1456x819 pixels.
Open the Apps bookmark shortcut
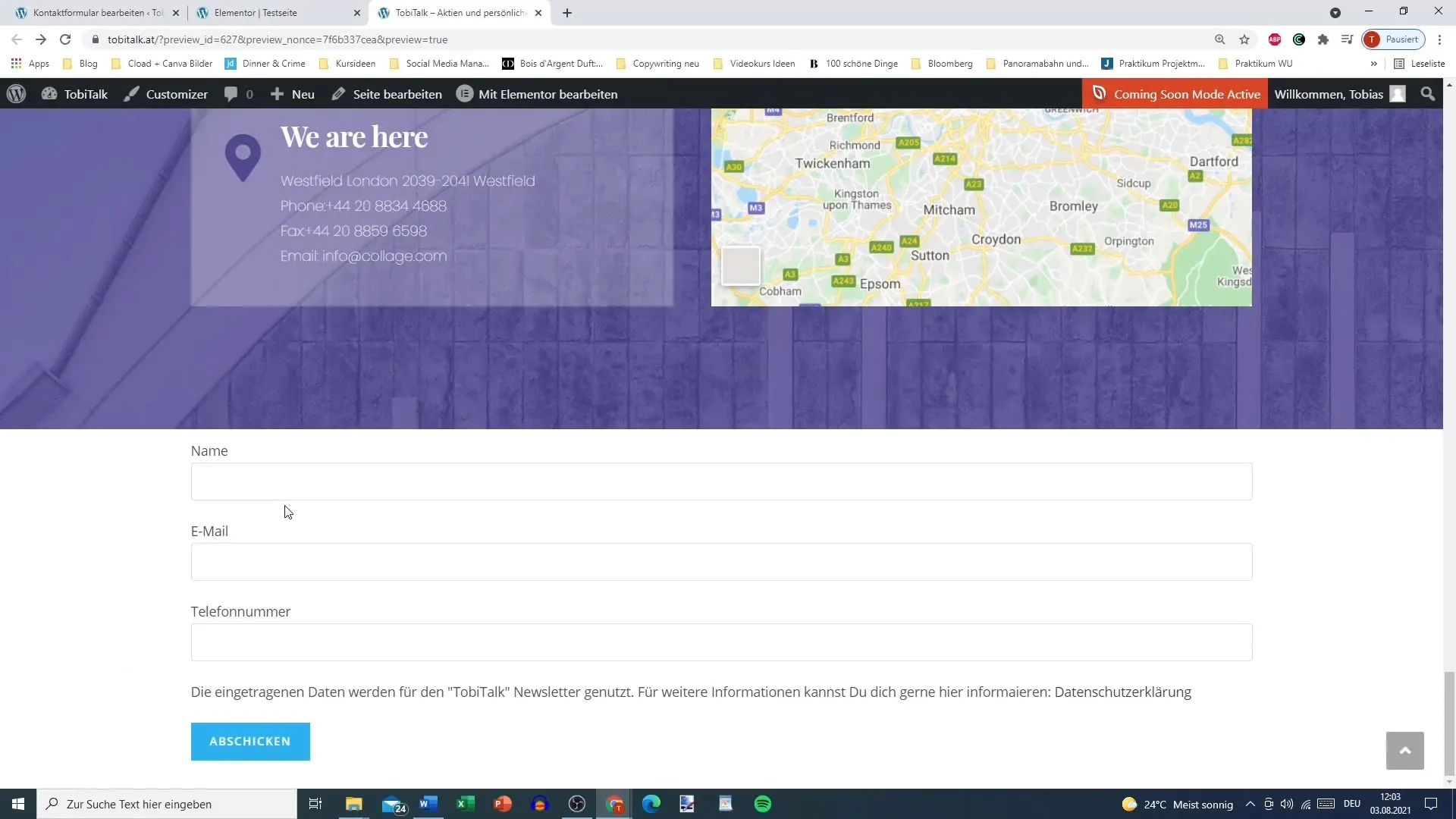coord(30,64)
